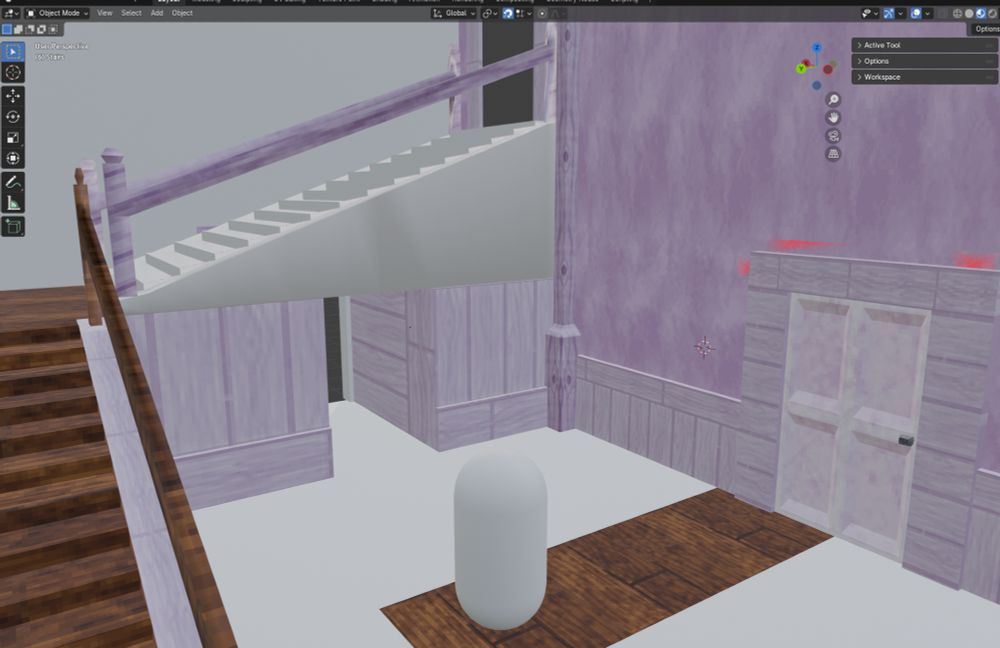Toggle viewport overlays visibility
Image resolution: width=1000 pixels, height=648 pixels.
coord(916,13)
